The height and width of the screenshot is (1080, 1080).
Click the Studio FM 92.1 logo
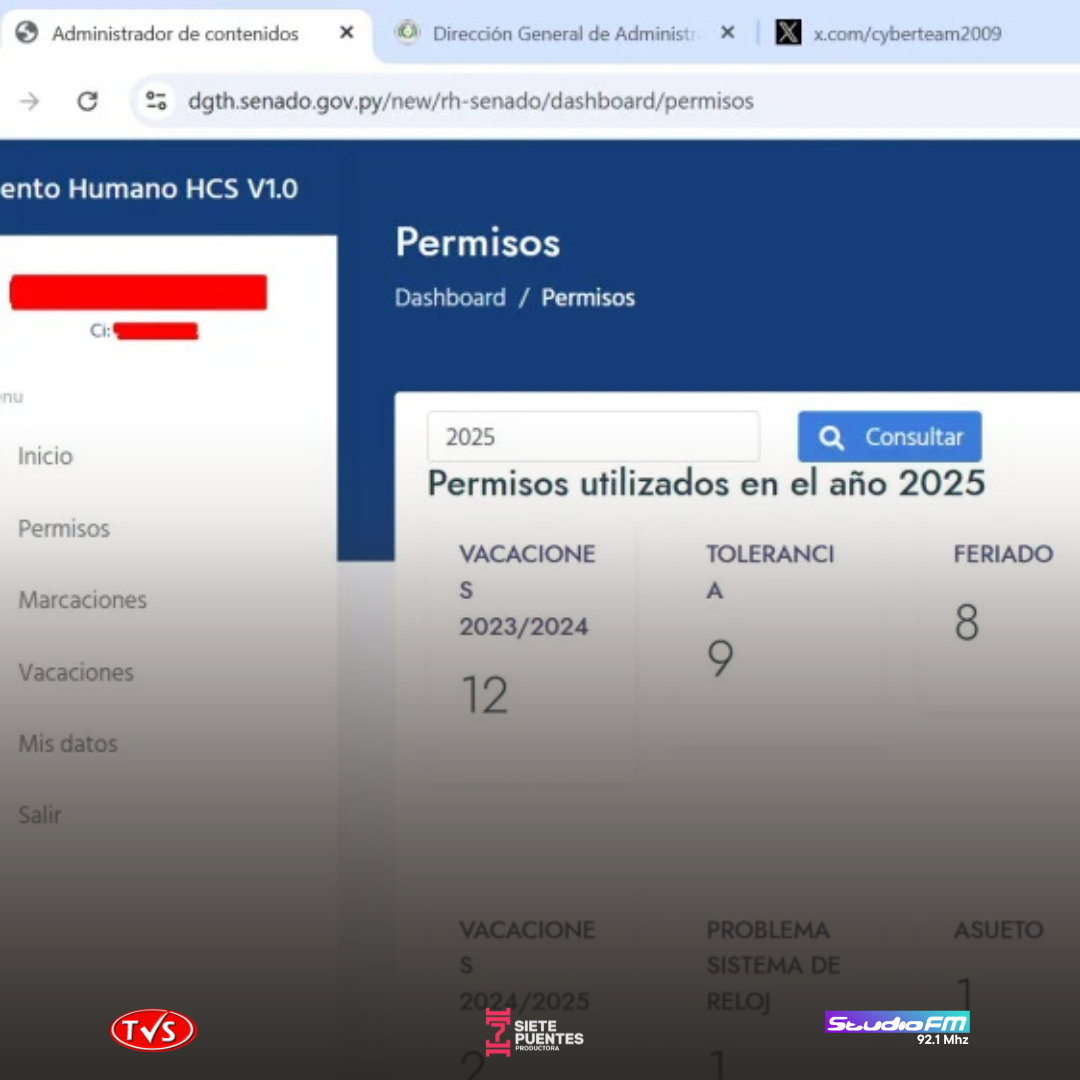[897, 1027]
